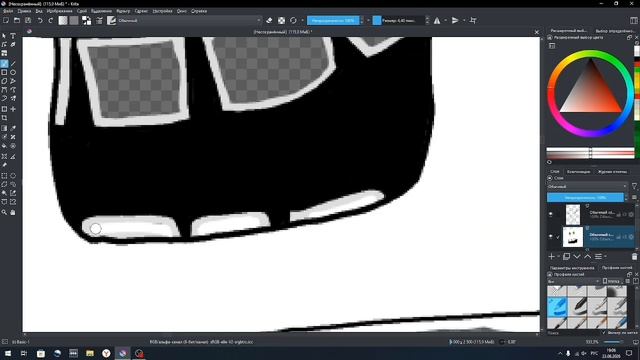Save the document using toolbar icon
The height and width of the screenshot is (360, 640).
pyautogui.click(x=28, y=20)
